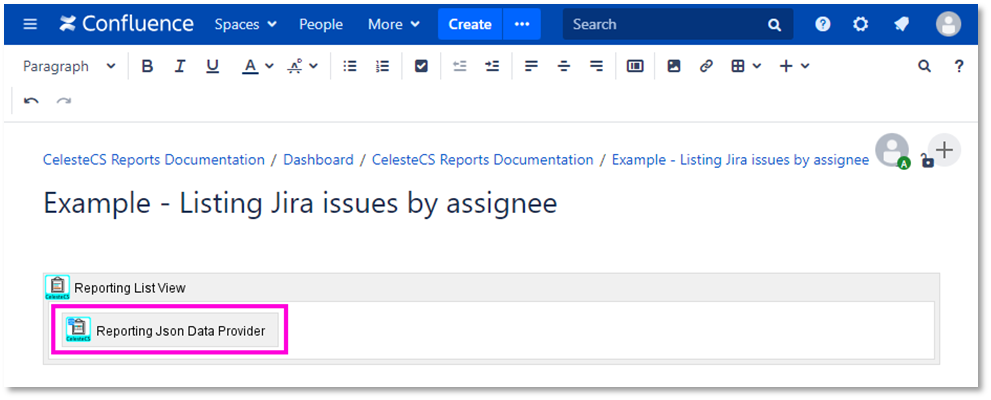Screen dimensions: 991x400
Task: Open the user profile avatar menu
Action: (x=949, y=25)
